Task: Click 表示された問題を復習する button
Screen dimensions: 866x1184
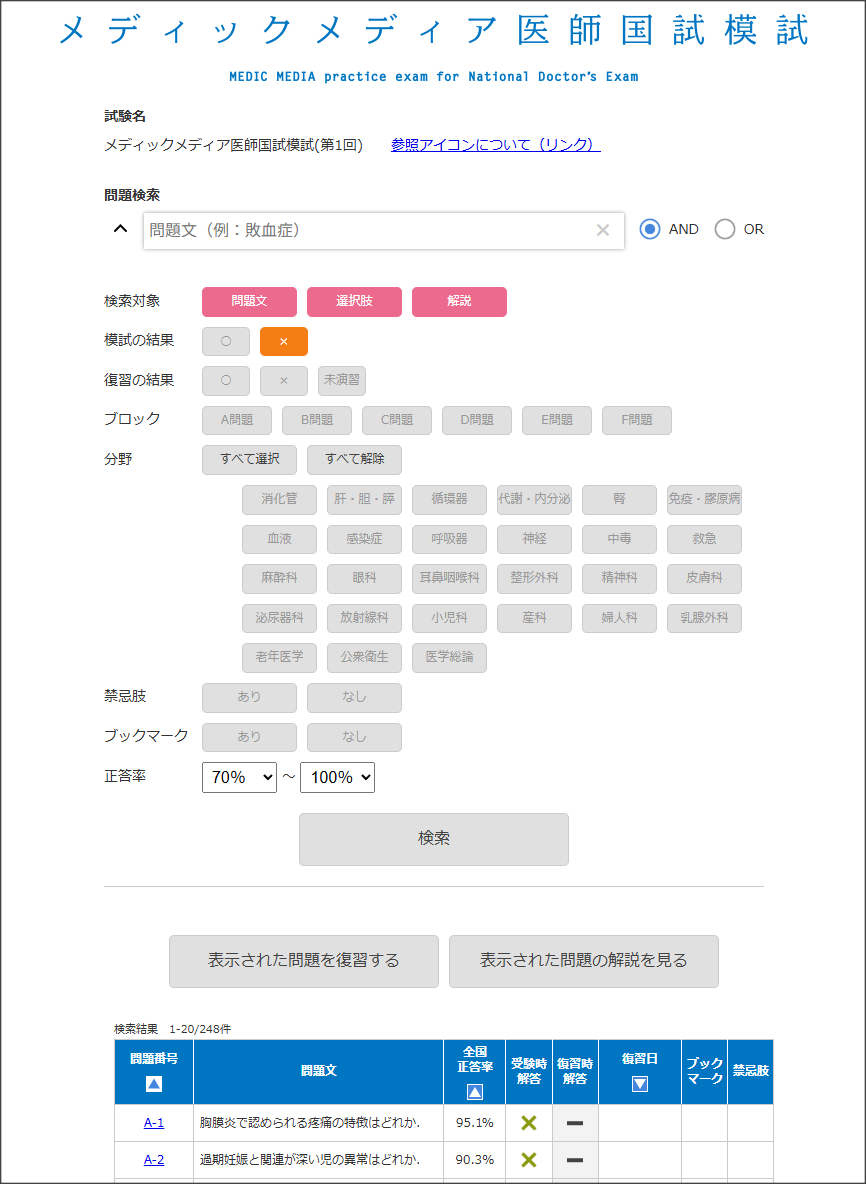Action: 304,961
